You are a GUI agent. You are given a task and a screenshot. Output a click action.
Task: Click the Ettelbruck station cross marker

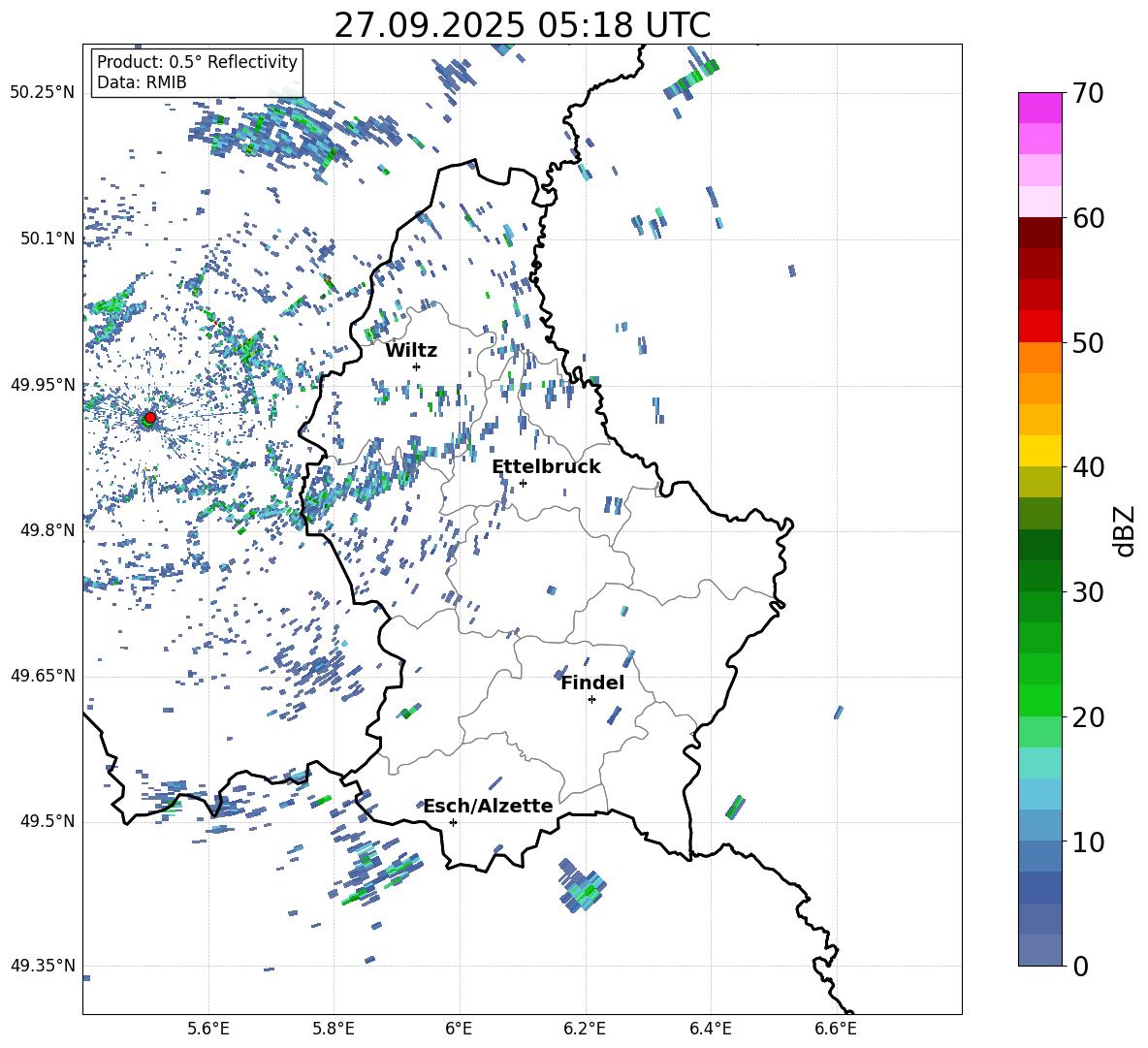pyautogui.click(x=523, y=483)
